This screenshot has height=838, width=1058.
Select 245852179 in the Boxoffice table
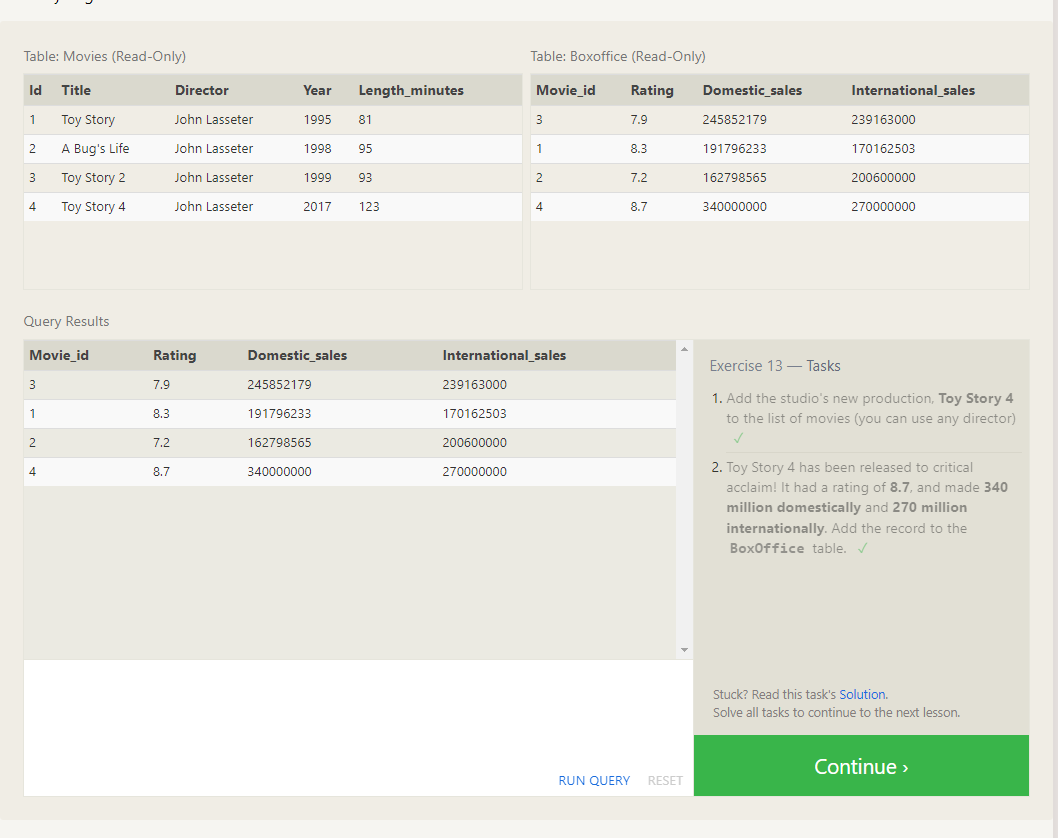(735, 119)
